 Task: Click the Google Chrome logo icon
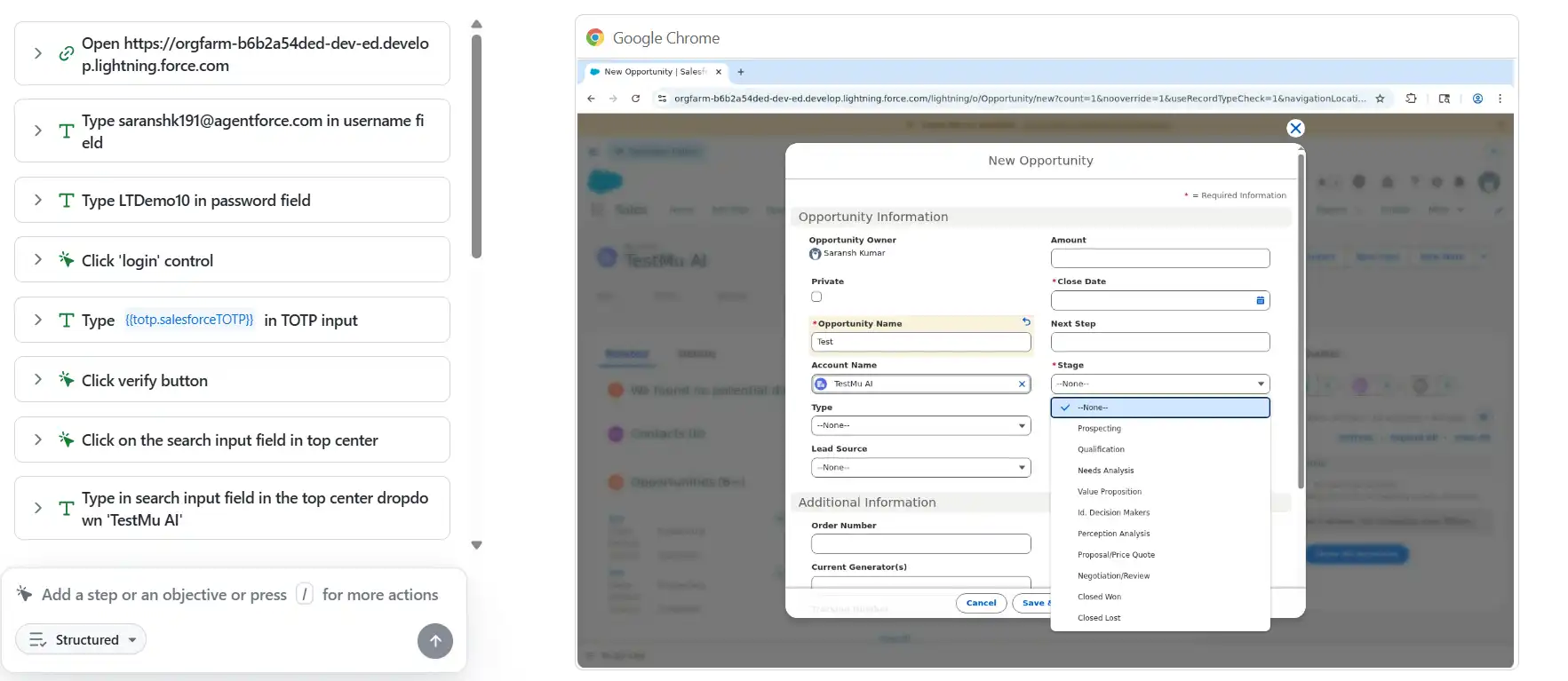(595, 37)
